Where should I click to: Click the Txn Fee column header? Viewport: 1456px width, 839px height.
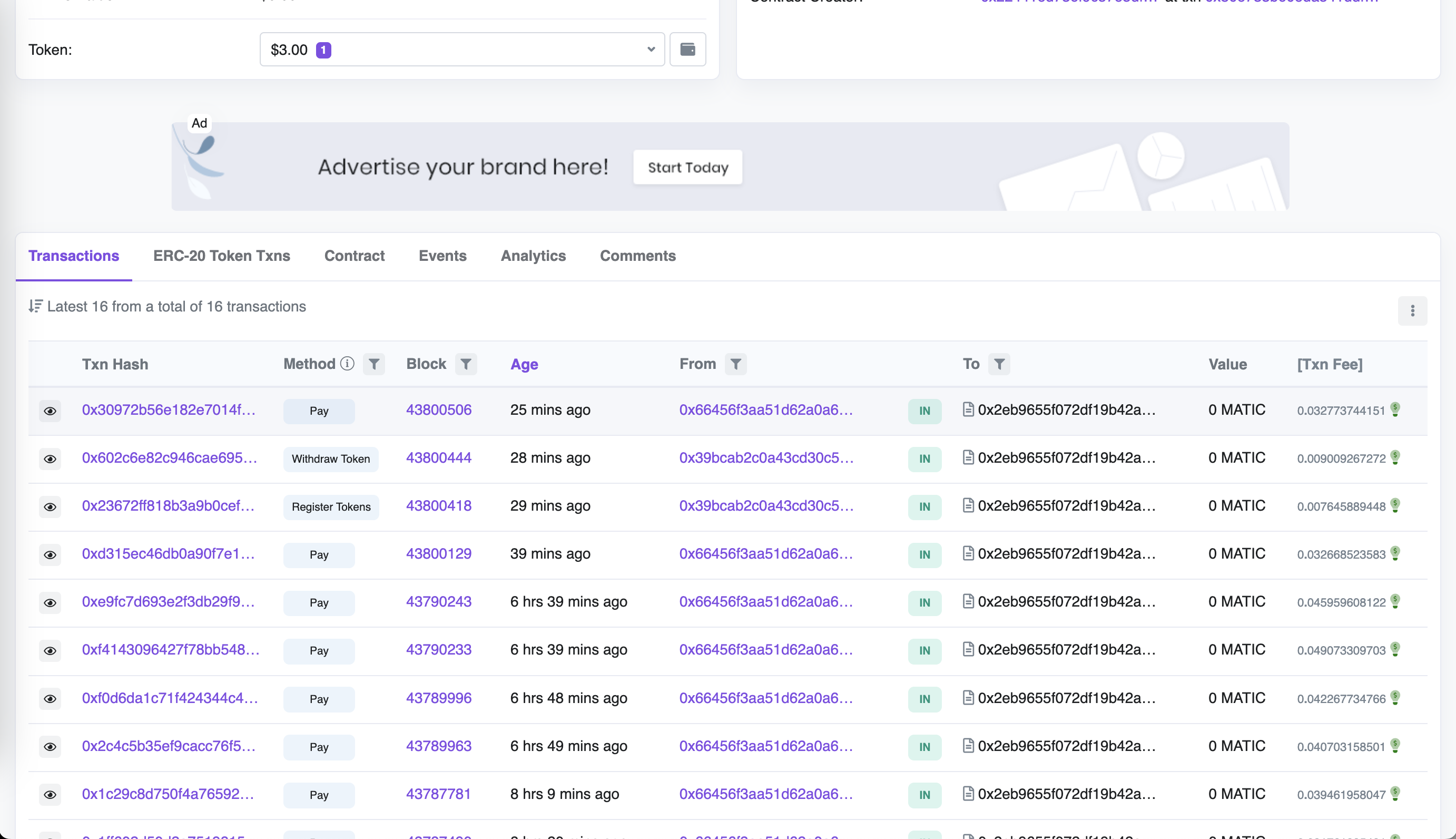click(1329, 364)
